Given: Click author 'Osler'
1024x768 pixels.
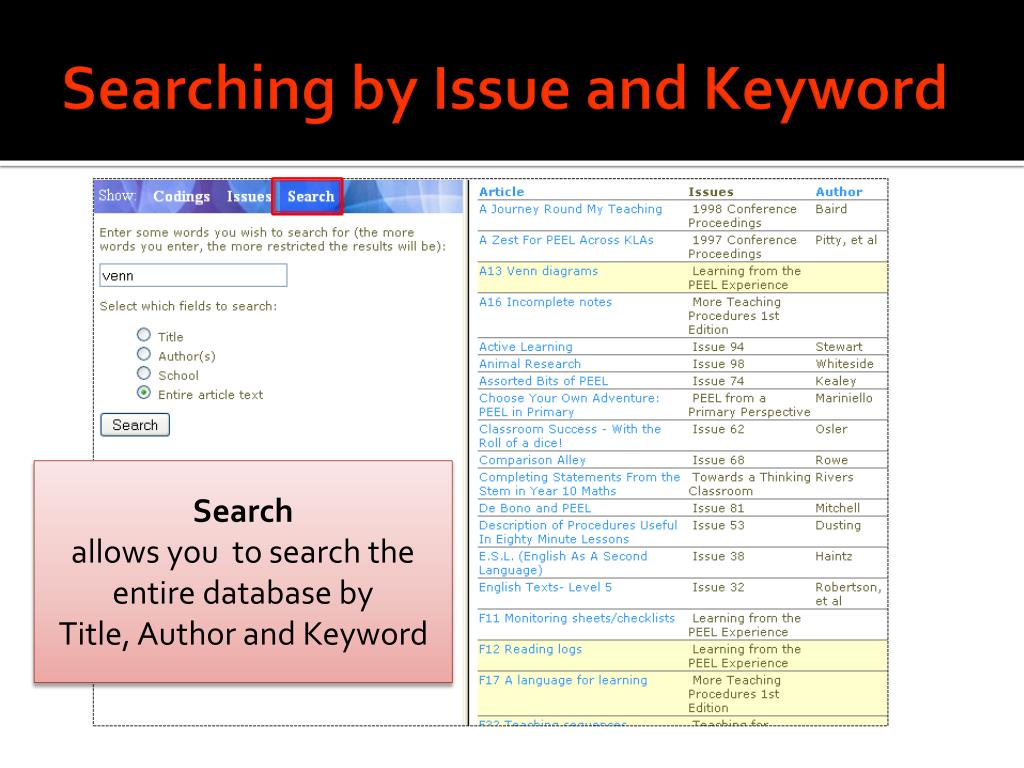Looking at the screenshot, I should coord(831,429).
